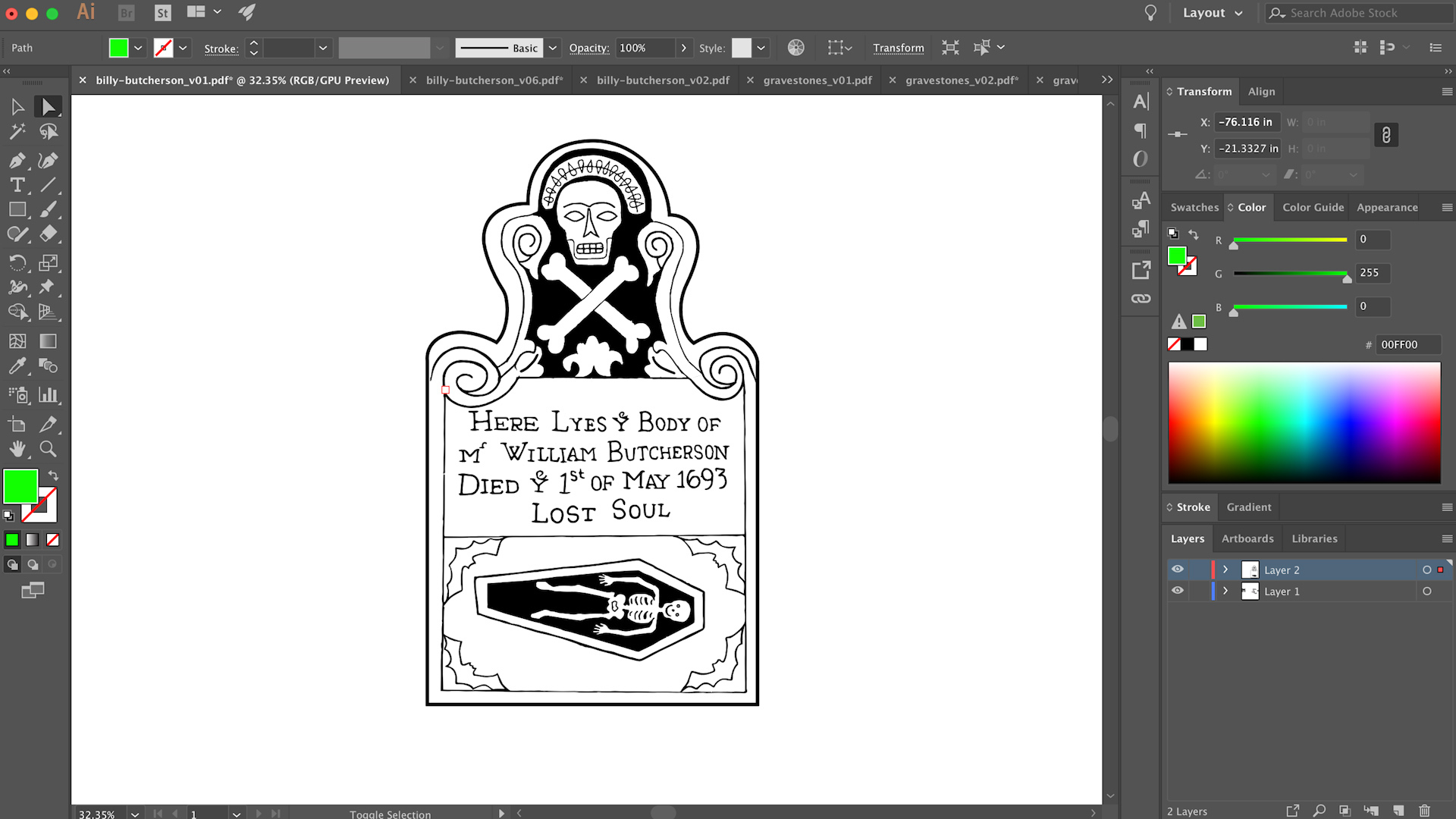Open the trash icon to delete layer
The width and height of the screenshot is (1456, 819).
[x=1426, y=811]
